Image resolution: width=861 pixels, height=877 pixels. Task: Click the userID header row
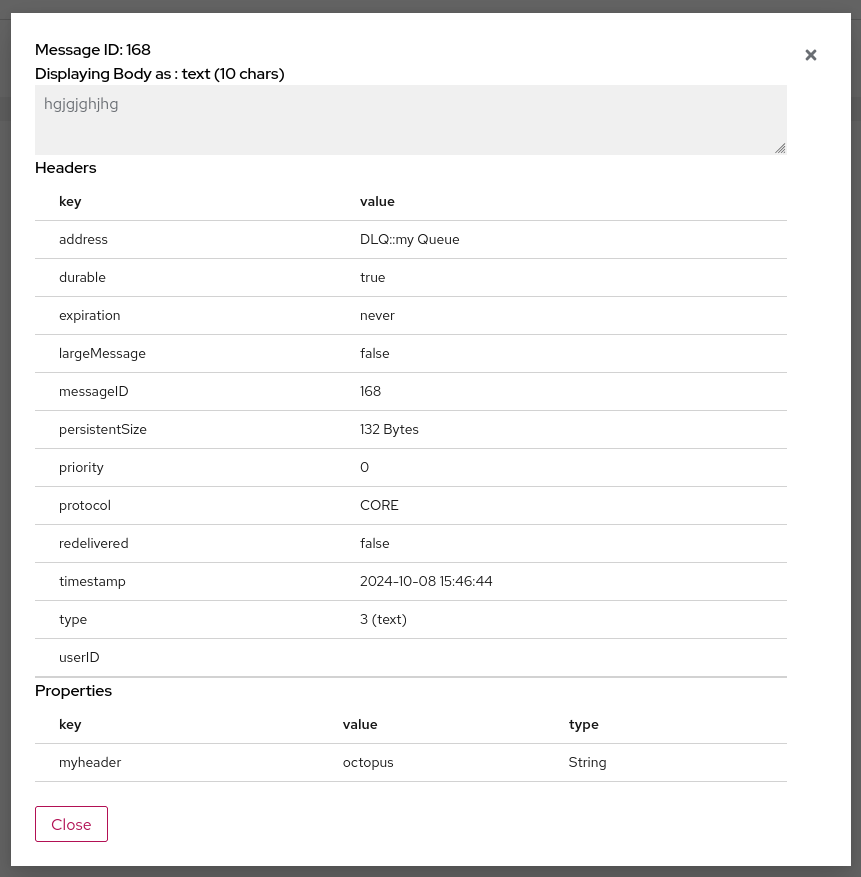[79, 657]
